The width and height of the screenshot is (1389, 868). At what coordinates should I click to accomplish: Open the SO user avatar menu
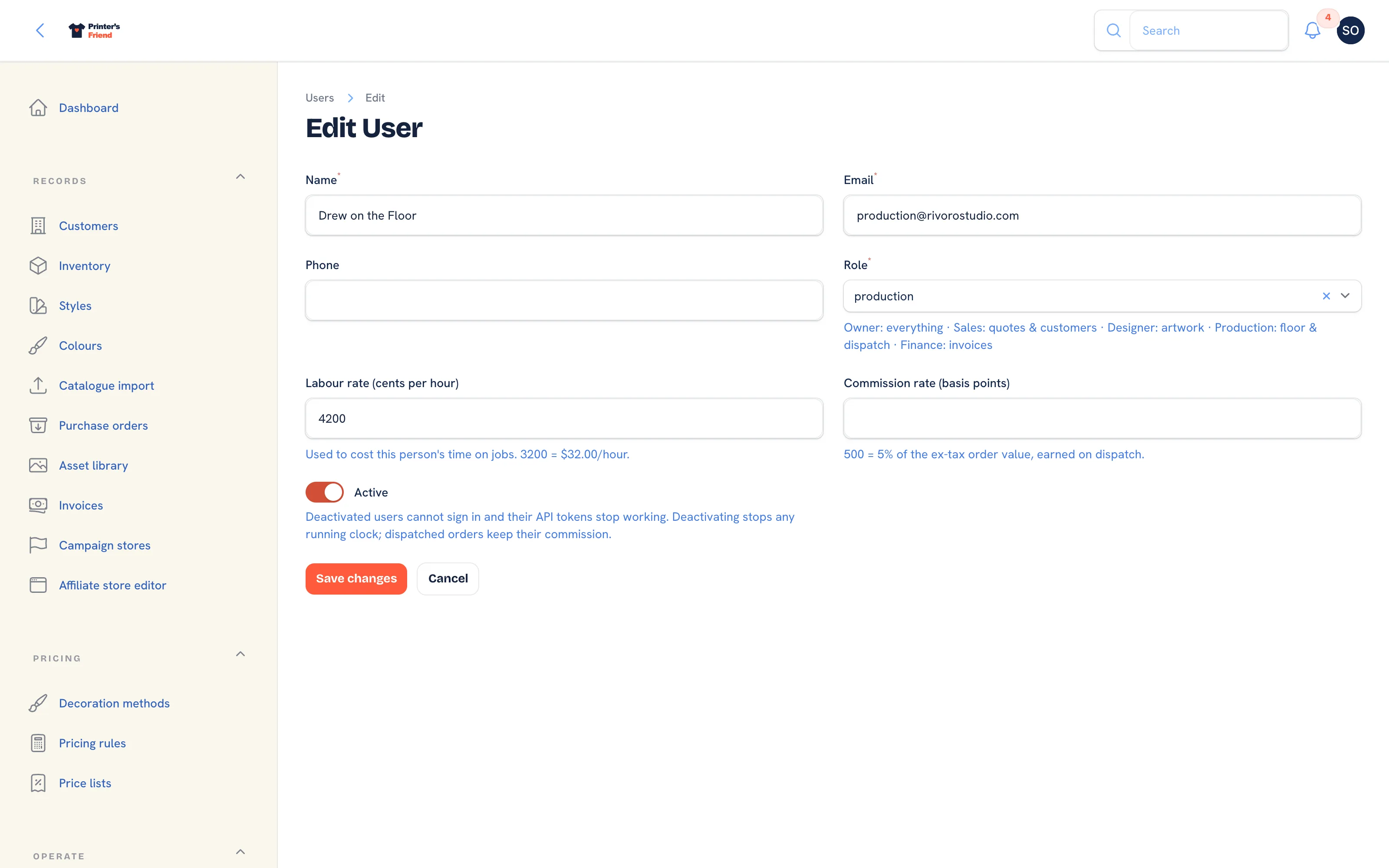pos(1350,30)
